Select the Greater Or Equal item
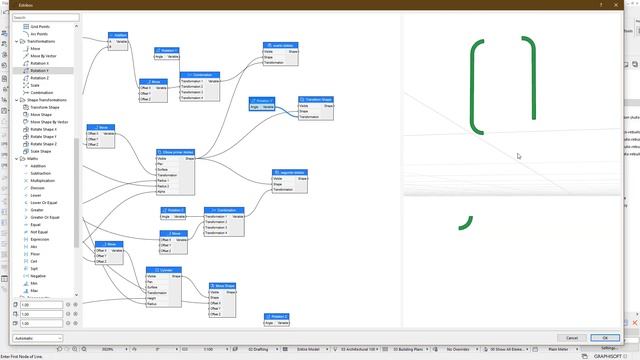This screenshot has width=640, height=360. point(45,218)
